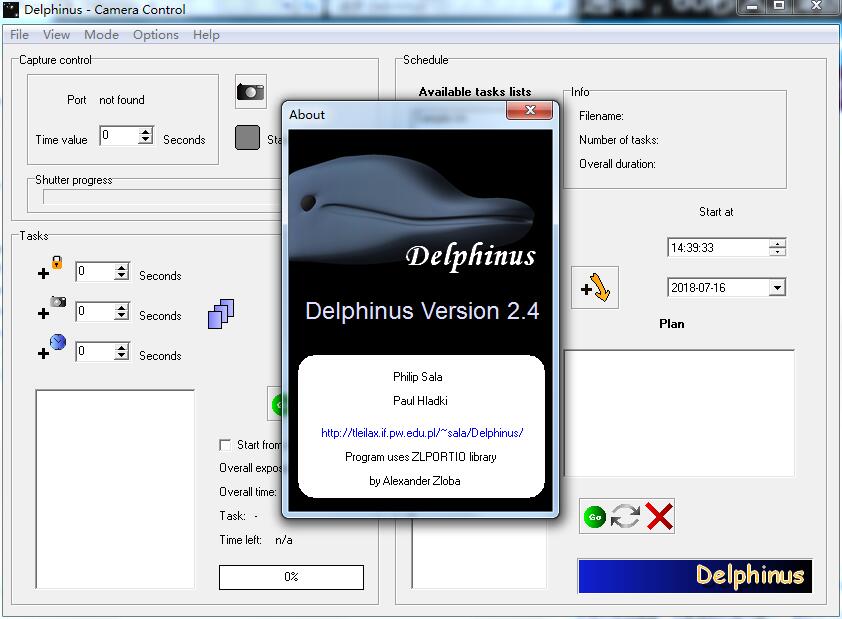
Task: Add a camera exposure task with the camera plus icon
Action: (x=52, y=308)
